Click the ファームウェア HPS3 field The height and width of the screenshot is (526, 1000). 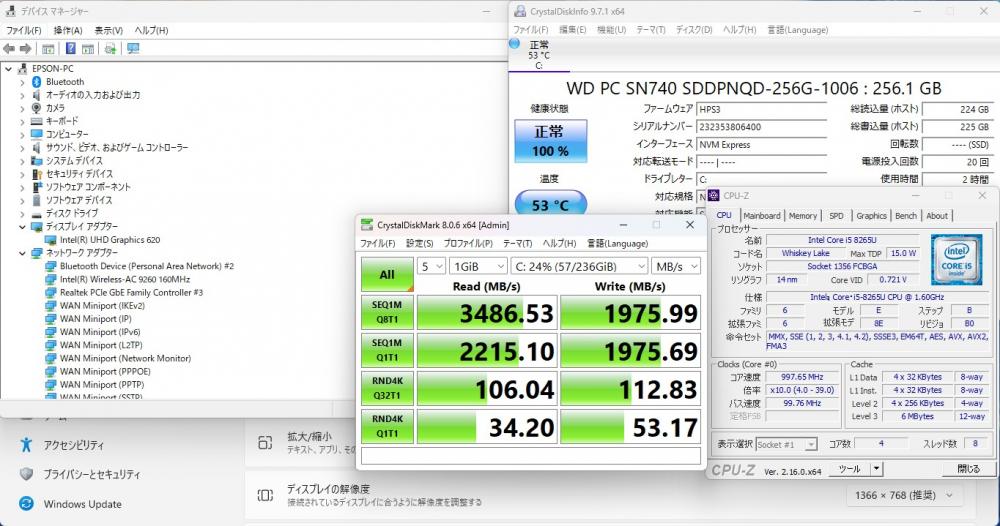coord(761,109)
